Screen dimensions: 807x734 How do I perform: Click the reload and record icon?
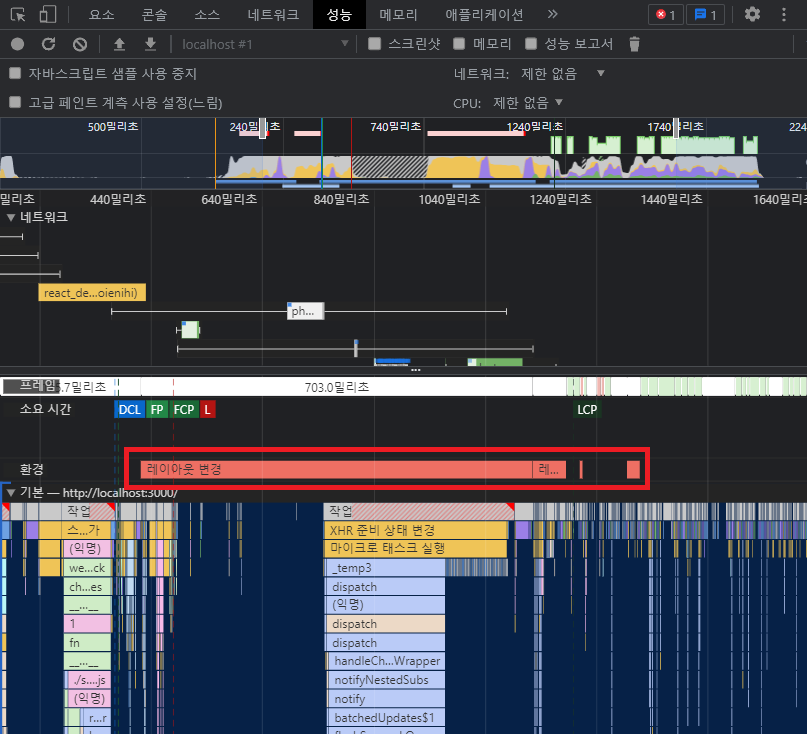pyautogui.click(x=48, y=44)
